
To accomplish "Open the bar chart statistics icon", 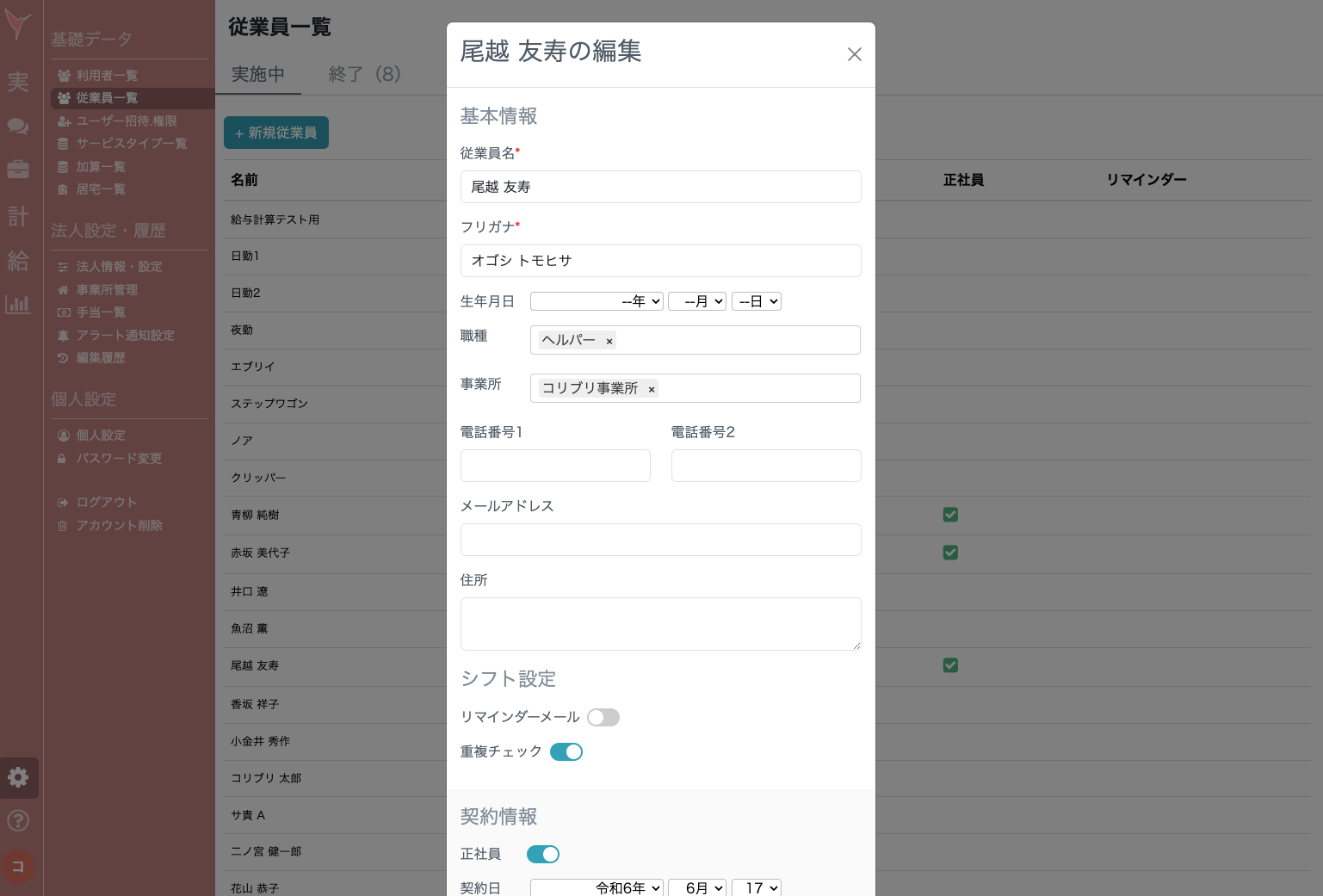I will [x=17, y=304].
